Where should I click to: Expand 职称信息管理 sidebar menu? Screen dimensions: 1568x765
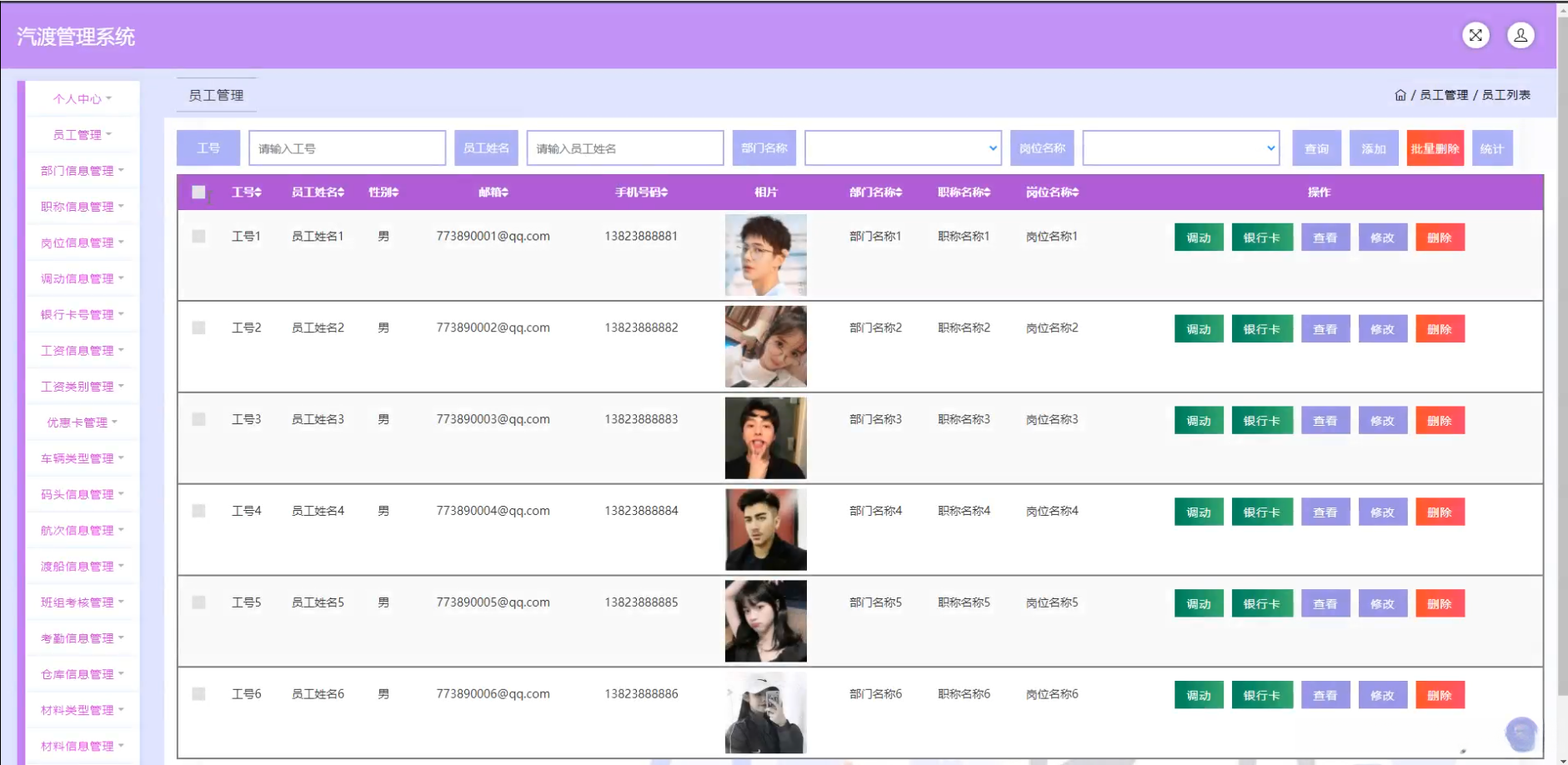pos(83,206)
